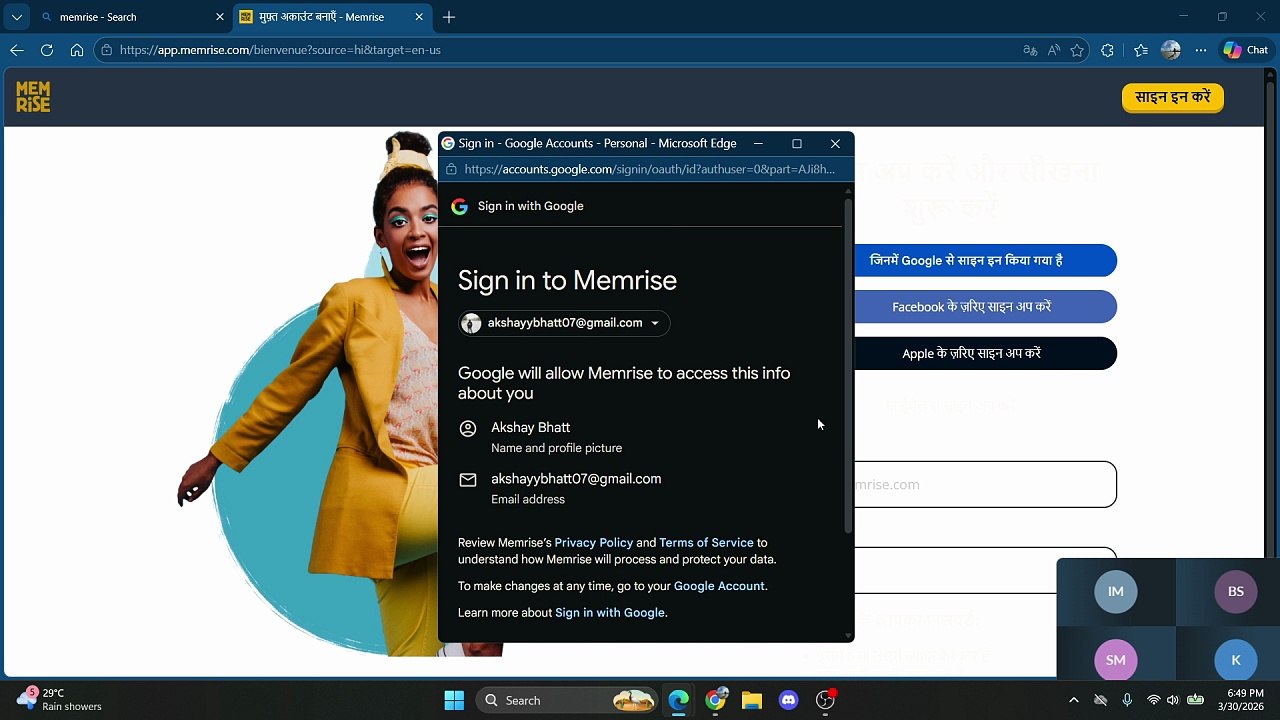Open File Explorer from taskbar
Image resolution: width=1280 pixels, height=720 pixels.
752,700
